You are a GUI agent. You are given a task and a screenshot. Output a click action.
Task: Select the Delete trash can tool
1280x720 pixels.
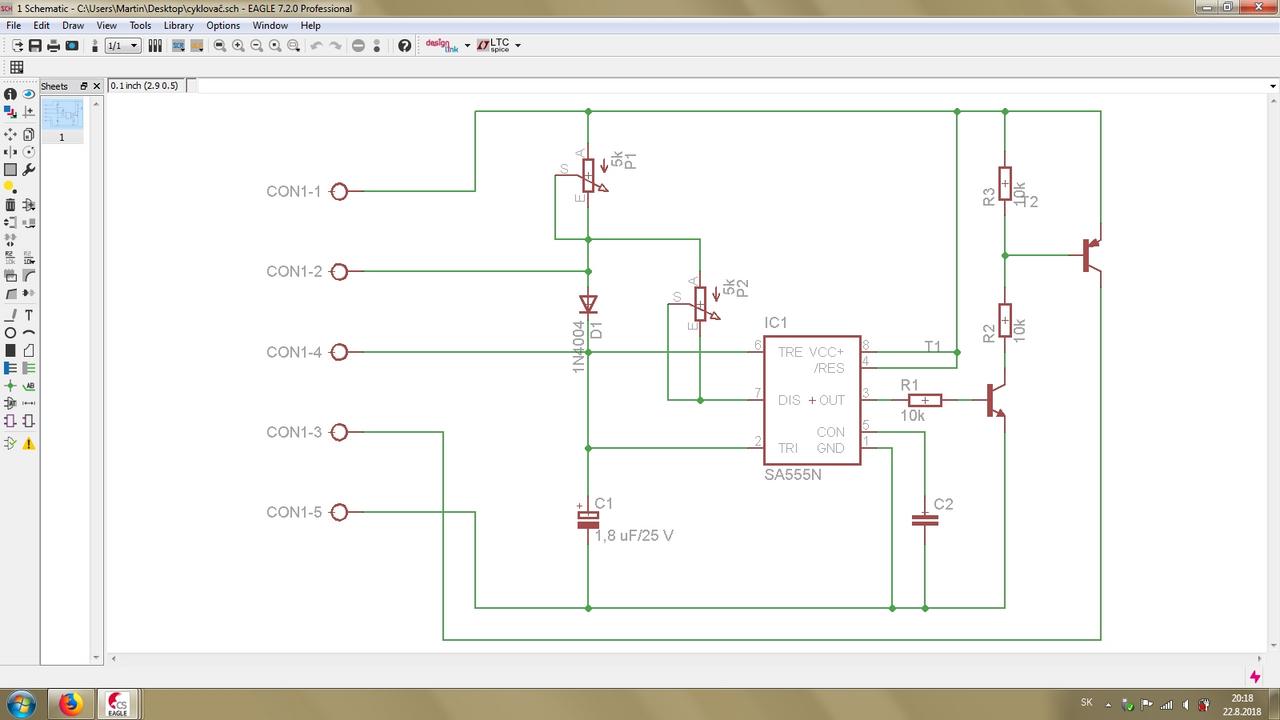click(x=10, y=205)
